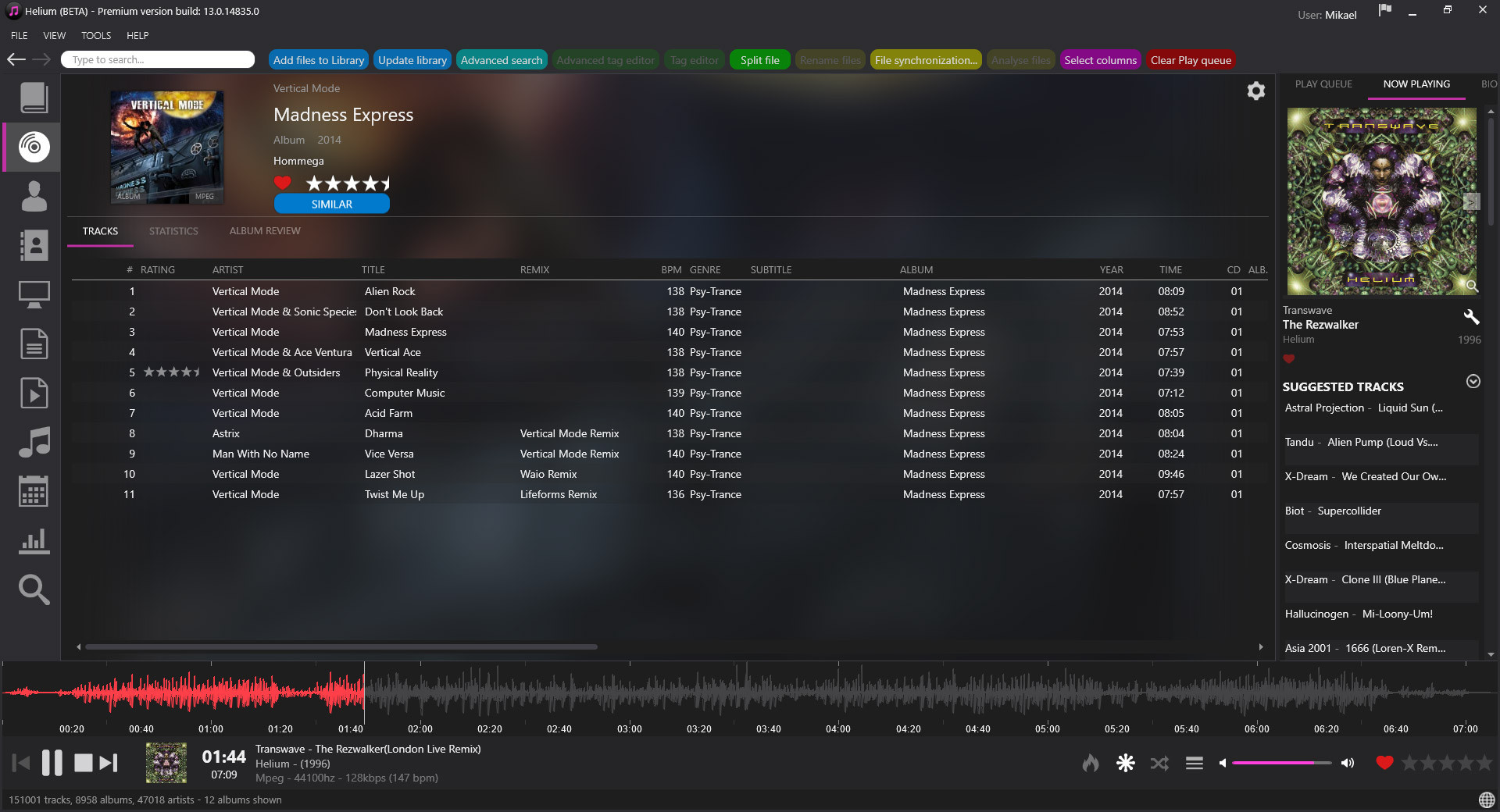
Task: Select track row Alien Rock
Action: click(670, 291)
